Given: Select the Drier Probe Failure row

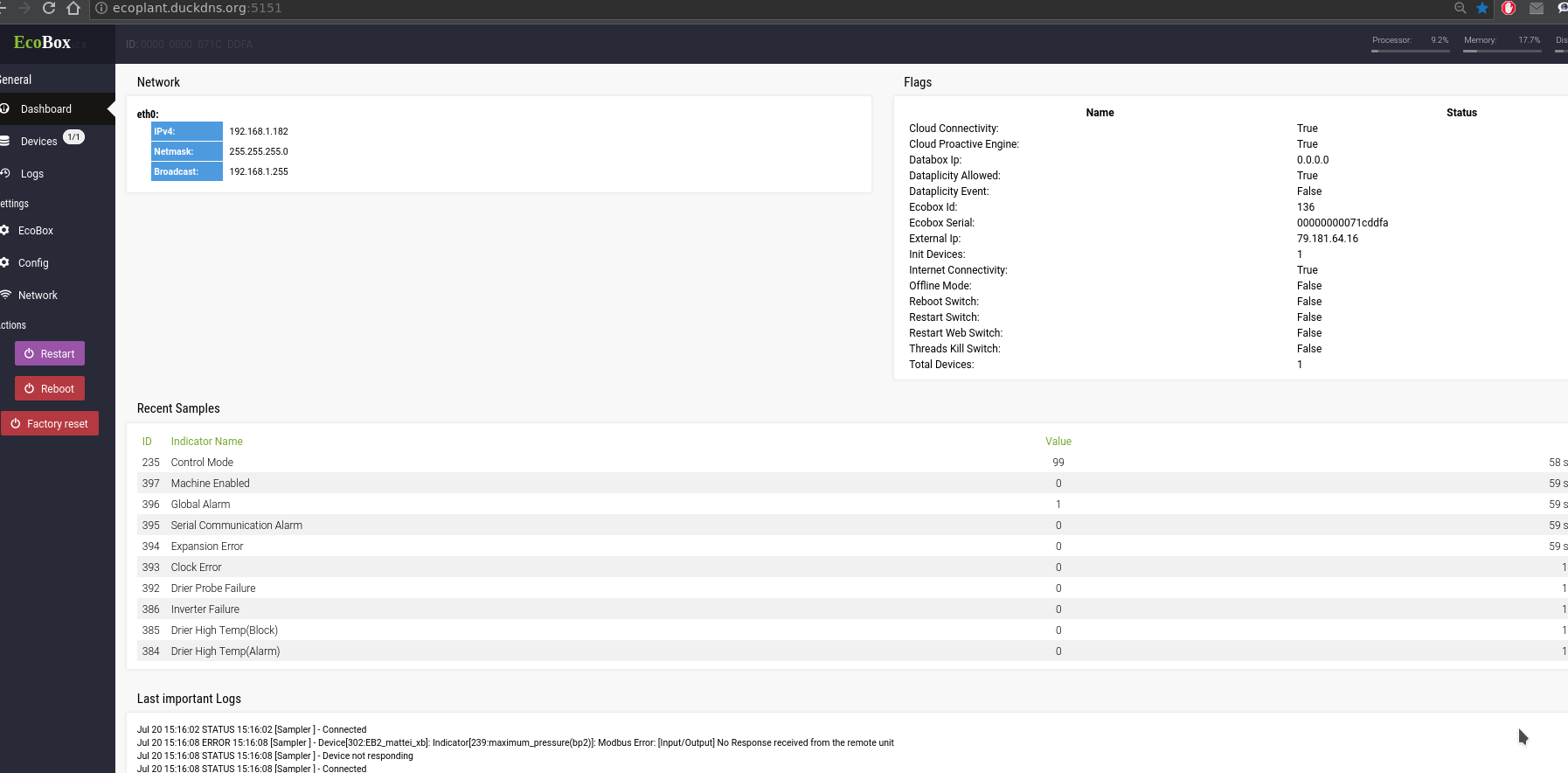Looking at the screenshot, I should [852, 588].
